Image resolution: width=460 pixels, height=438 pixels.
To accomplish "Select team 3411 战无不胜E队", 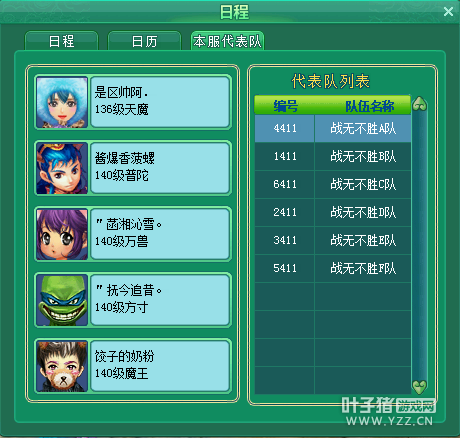I will tap(333, 240).
